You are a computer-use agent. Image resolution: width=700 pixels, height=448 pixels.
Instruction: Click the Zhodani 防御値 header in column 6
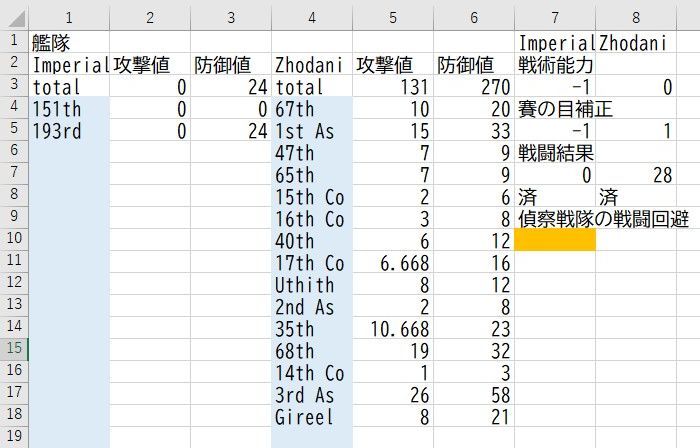point(474,64)
